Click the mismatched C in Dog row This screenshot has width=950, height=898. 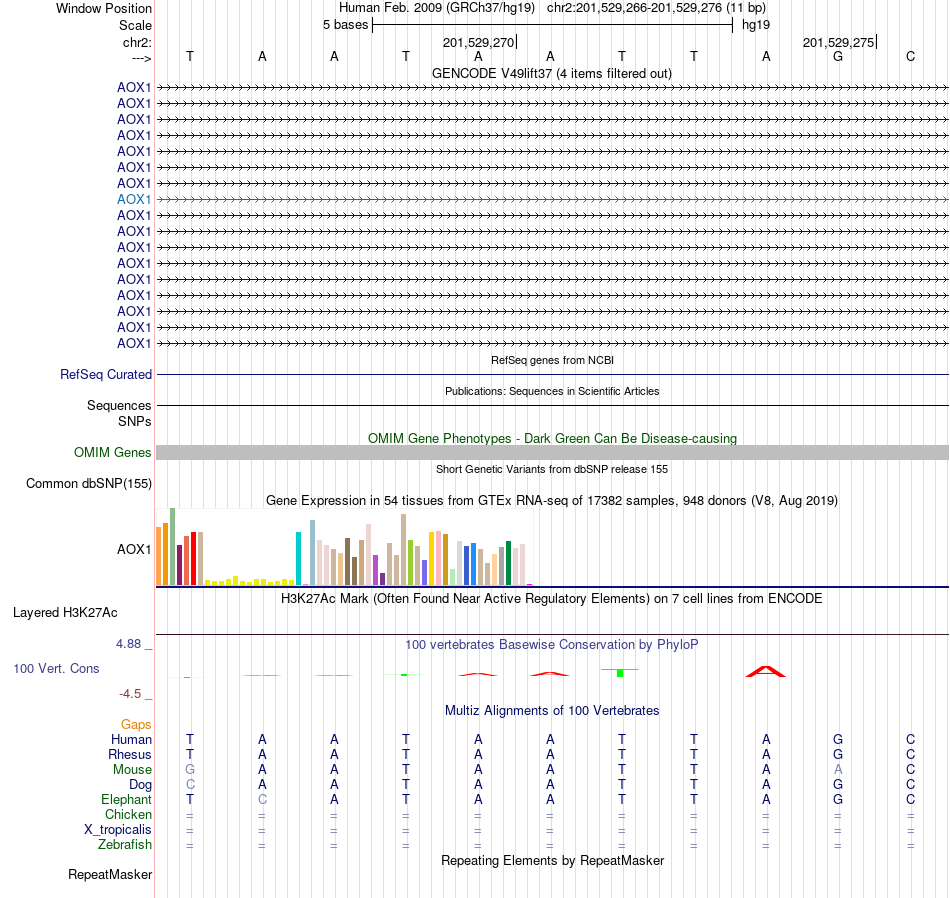click(x=190, y=785)
